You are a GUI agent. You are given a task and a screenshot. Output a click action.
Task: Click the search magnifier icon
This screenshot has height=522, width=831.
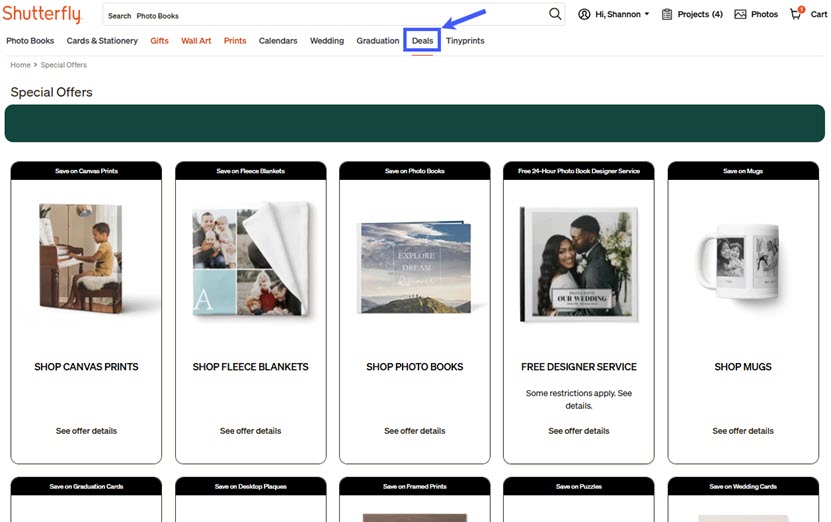click(x=554, y=14)
